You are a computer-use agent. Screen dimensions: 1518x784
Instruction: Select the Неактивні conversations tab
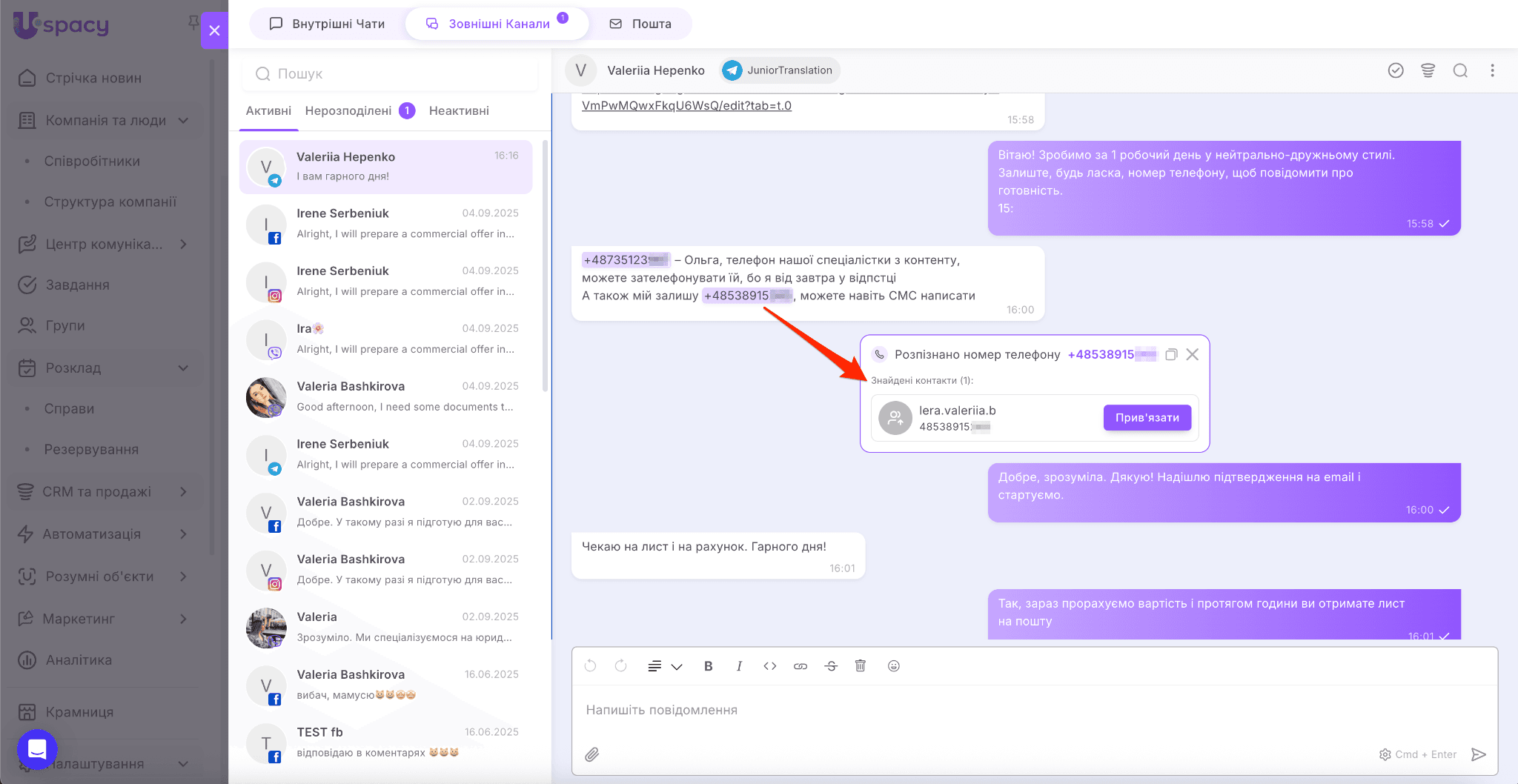click(459, 110)
